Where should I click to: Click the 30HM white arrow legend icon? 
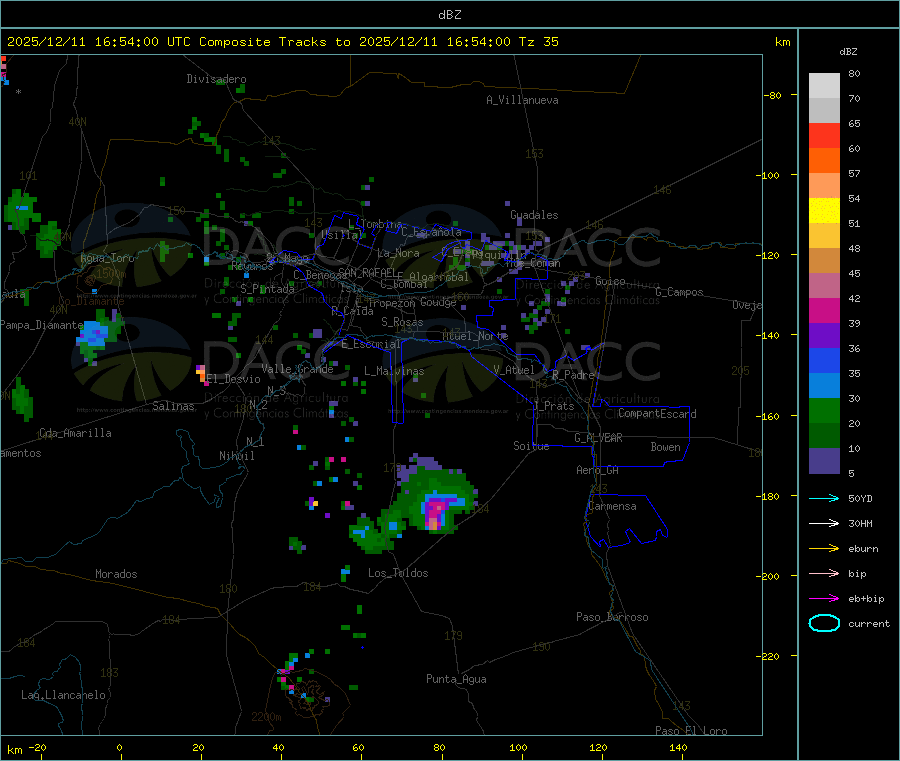[x=824, y=523]
